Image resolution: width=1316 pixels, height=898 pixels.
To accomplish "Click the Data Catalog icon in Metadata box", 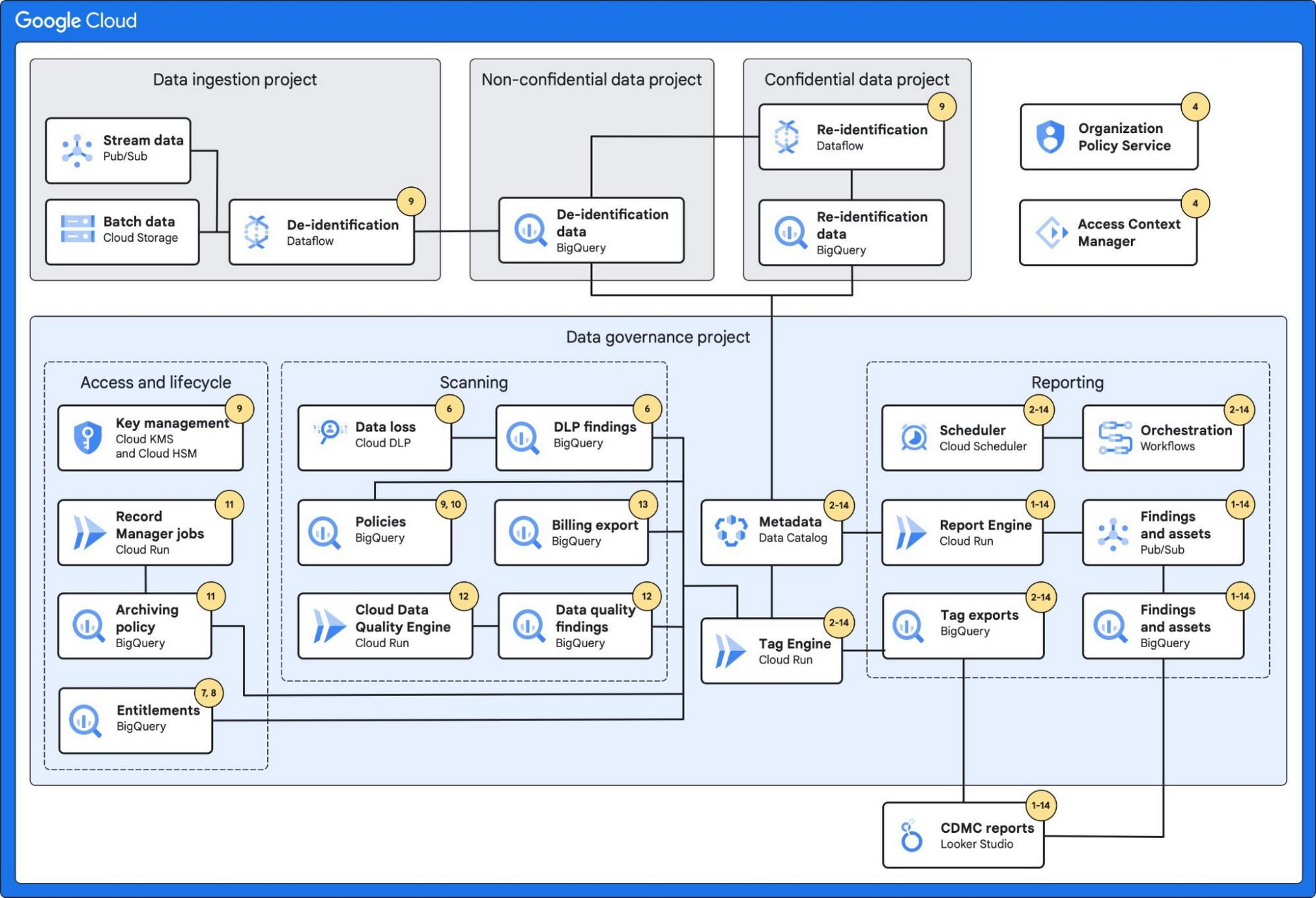I will coord(732,531).
